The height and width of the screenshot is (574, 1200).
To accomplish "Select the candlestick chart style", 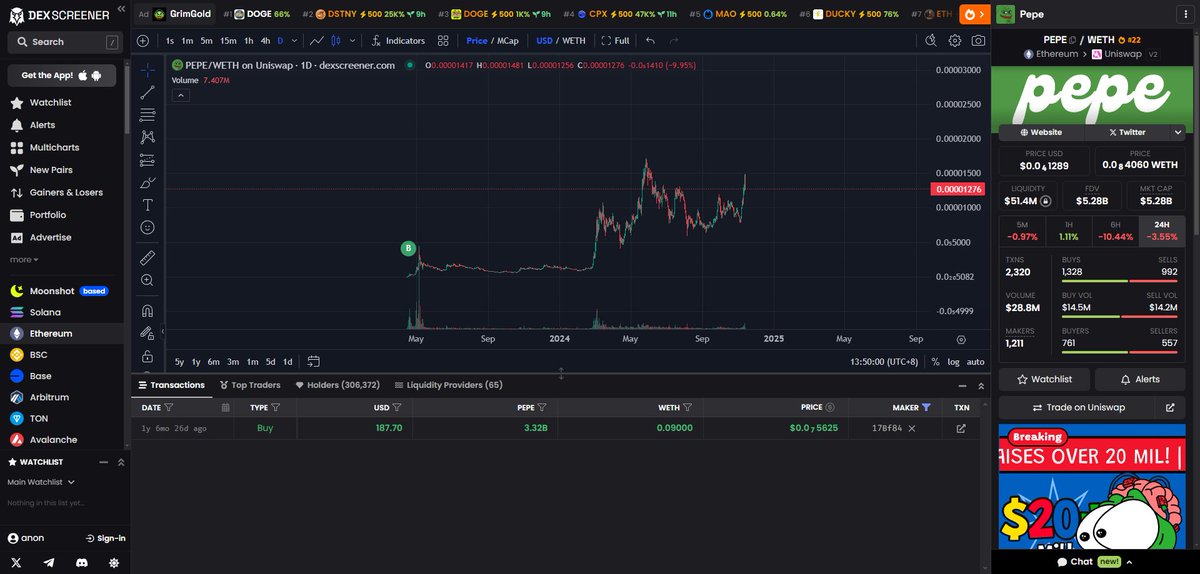I will coord(337,41).
